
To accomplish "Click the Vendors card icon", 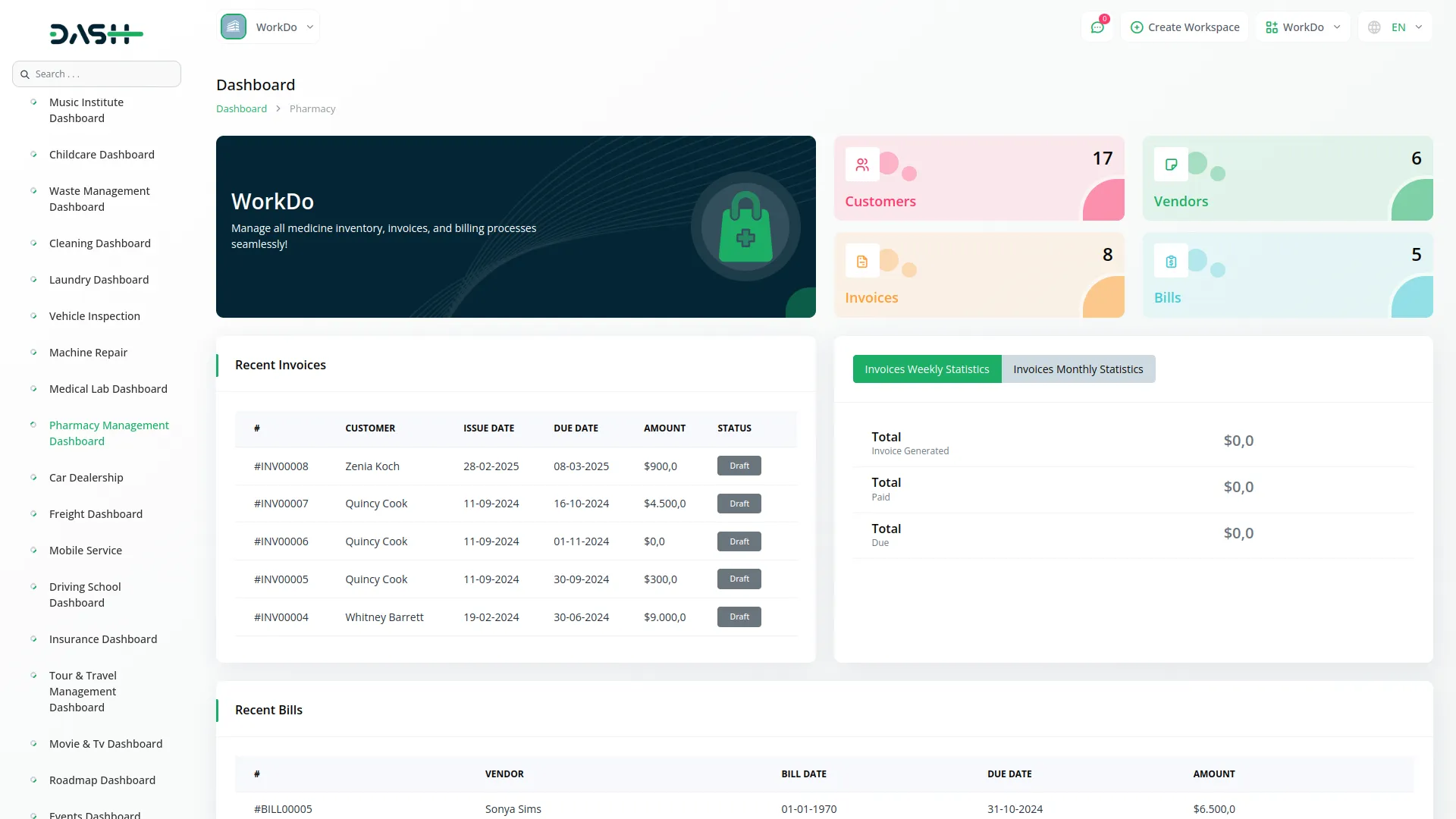I will (x=1171, y=164).
